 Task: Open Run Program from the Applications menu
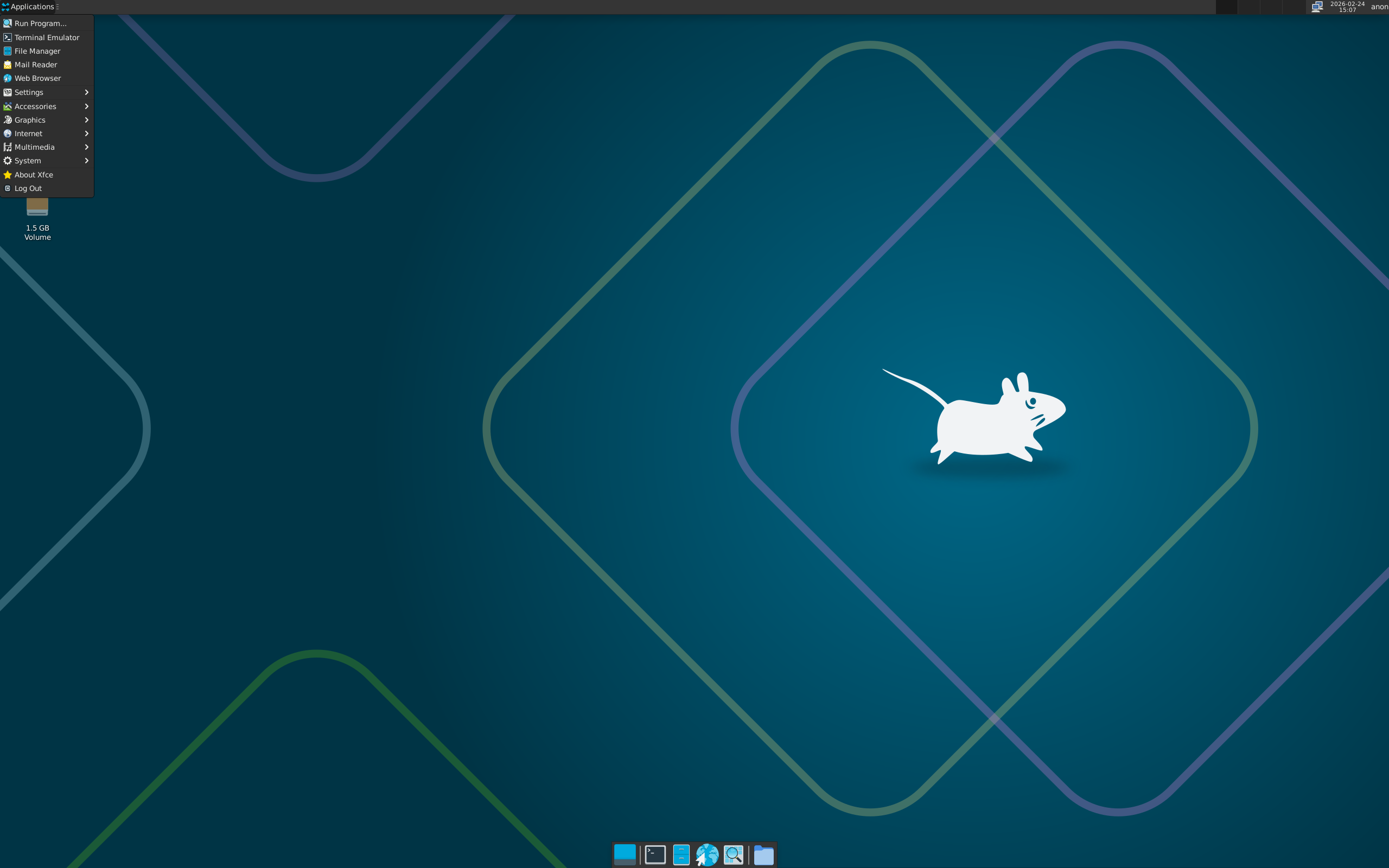[x=47, y=23]
